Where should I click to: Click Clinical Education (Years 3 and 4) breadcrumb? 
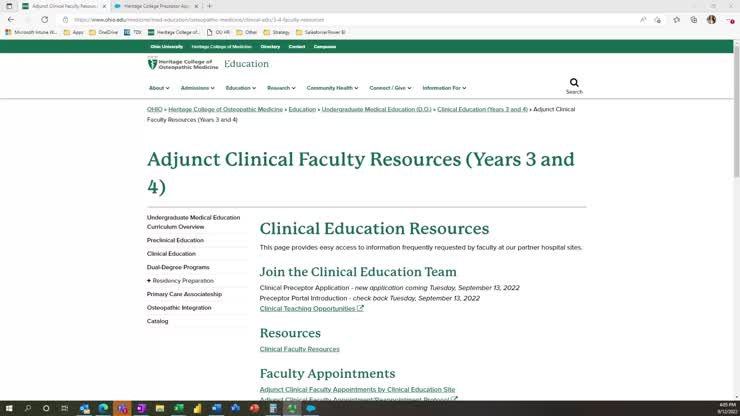pyautogui.click(x=482, y=109)
